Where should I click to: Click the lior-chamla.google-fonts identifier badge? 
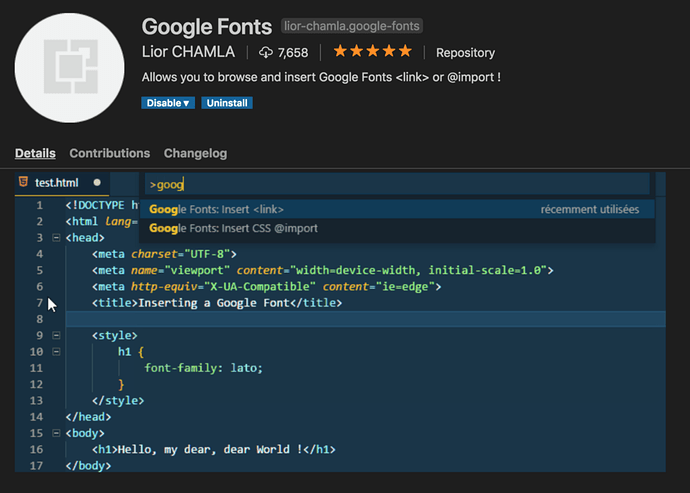coord(352,26)
